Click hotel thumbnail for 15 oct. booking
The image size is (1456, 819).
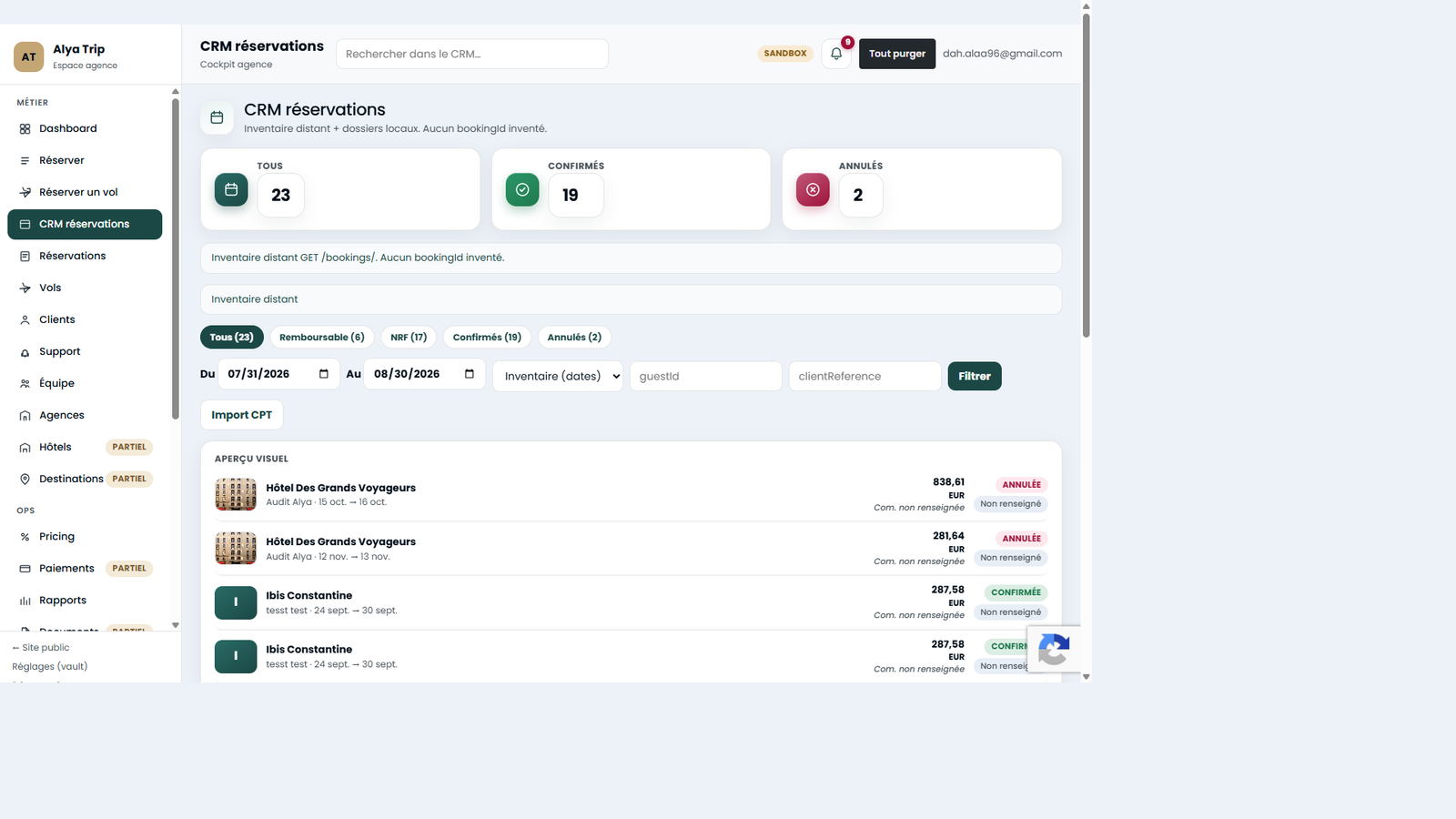pyautogui.click(x=236, y=494)
